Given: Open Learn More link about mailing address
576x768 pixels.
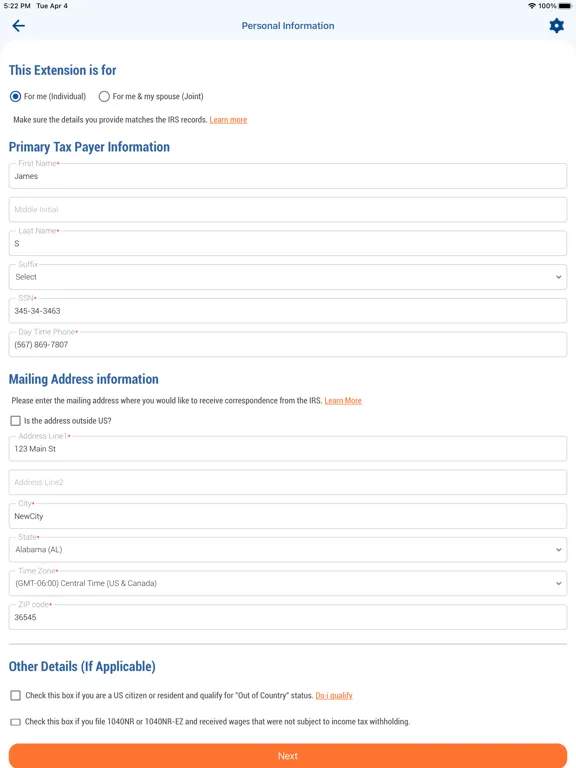Looking at the screenshot, I should coord(343,401).
